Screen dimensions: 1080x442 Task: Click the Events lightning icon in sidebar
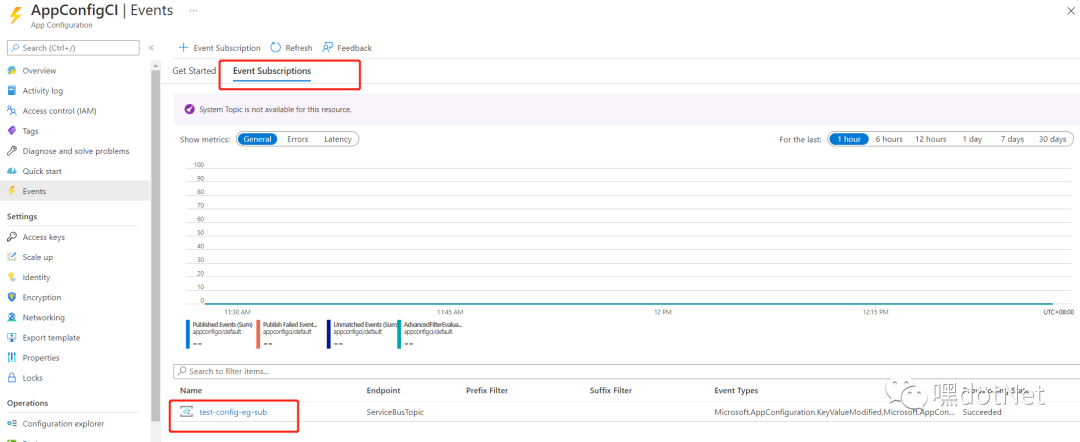(12, 191)
